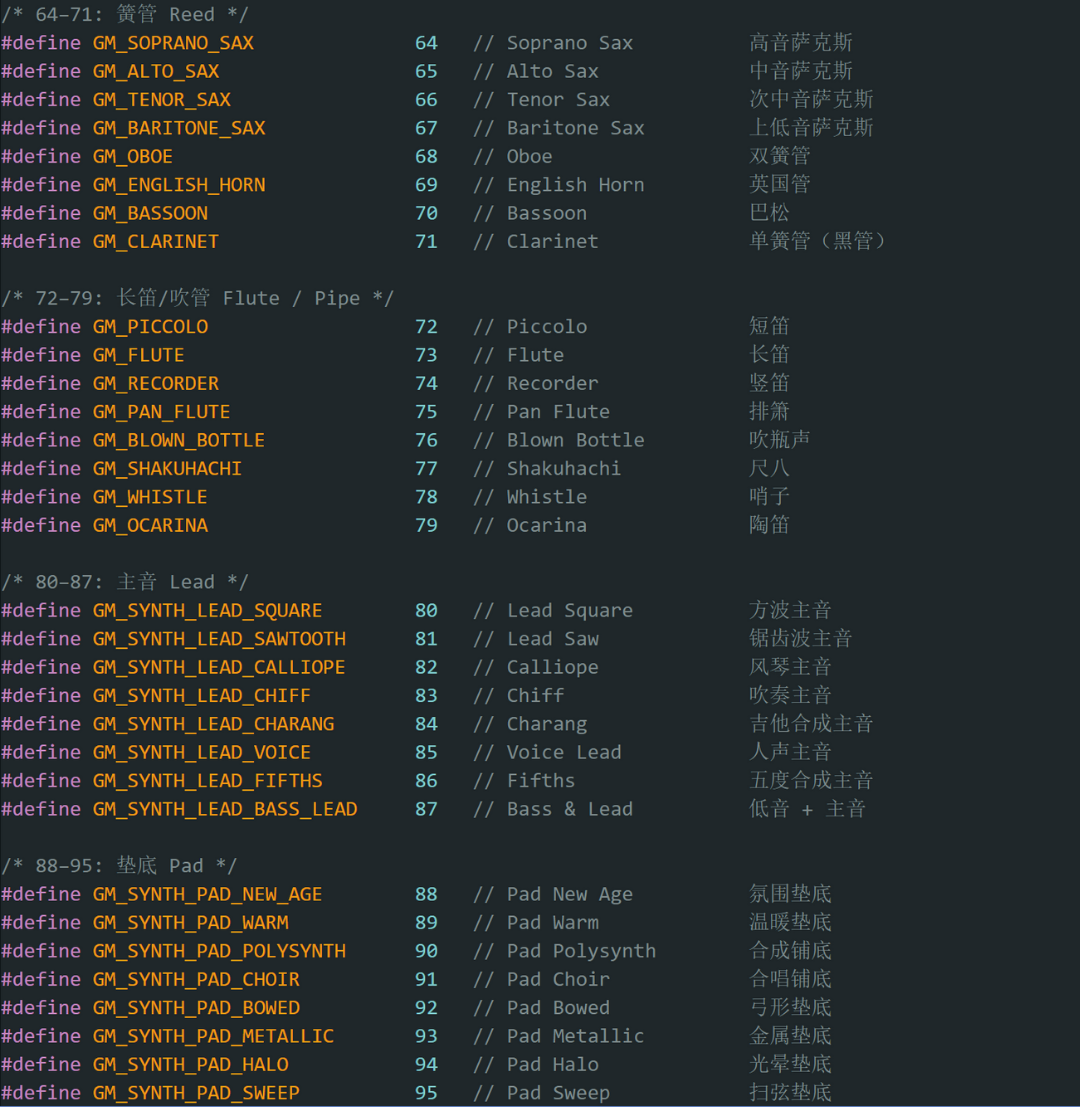Viewport: 1080px width, 1107px height.
Task: Place cursor on GM_SYNTH_PAD_NEW_AGE
Action: pyautogui.click(x=207, y=895)
